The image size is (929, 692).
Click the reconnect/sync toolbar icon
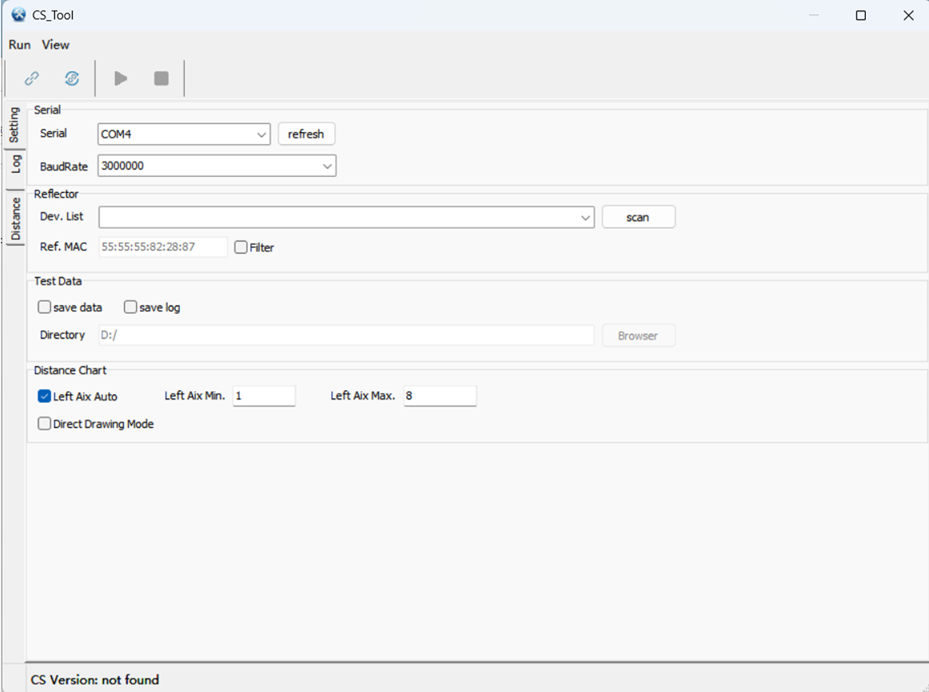(70, 77)
